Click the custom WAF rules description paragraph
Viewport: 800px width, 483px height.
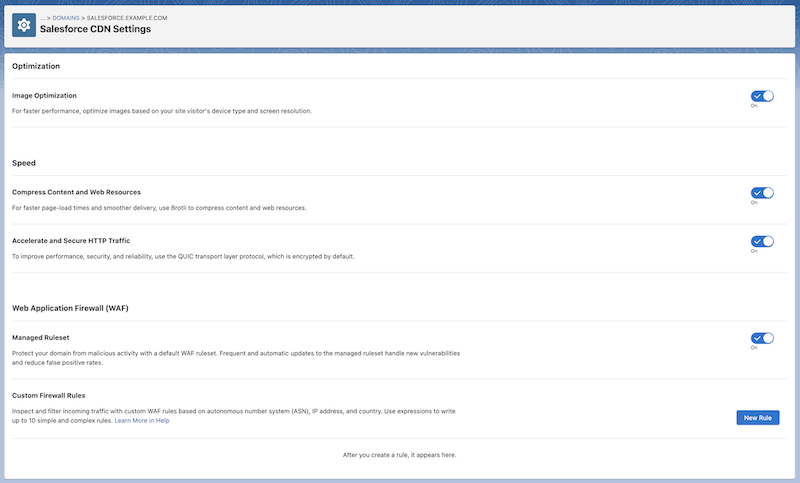tap(234, 416)
